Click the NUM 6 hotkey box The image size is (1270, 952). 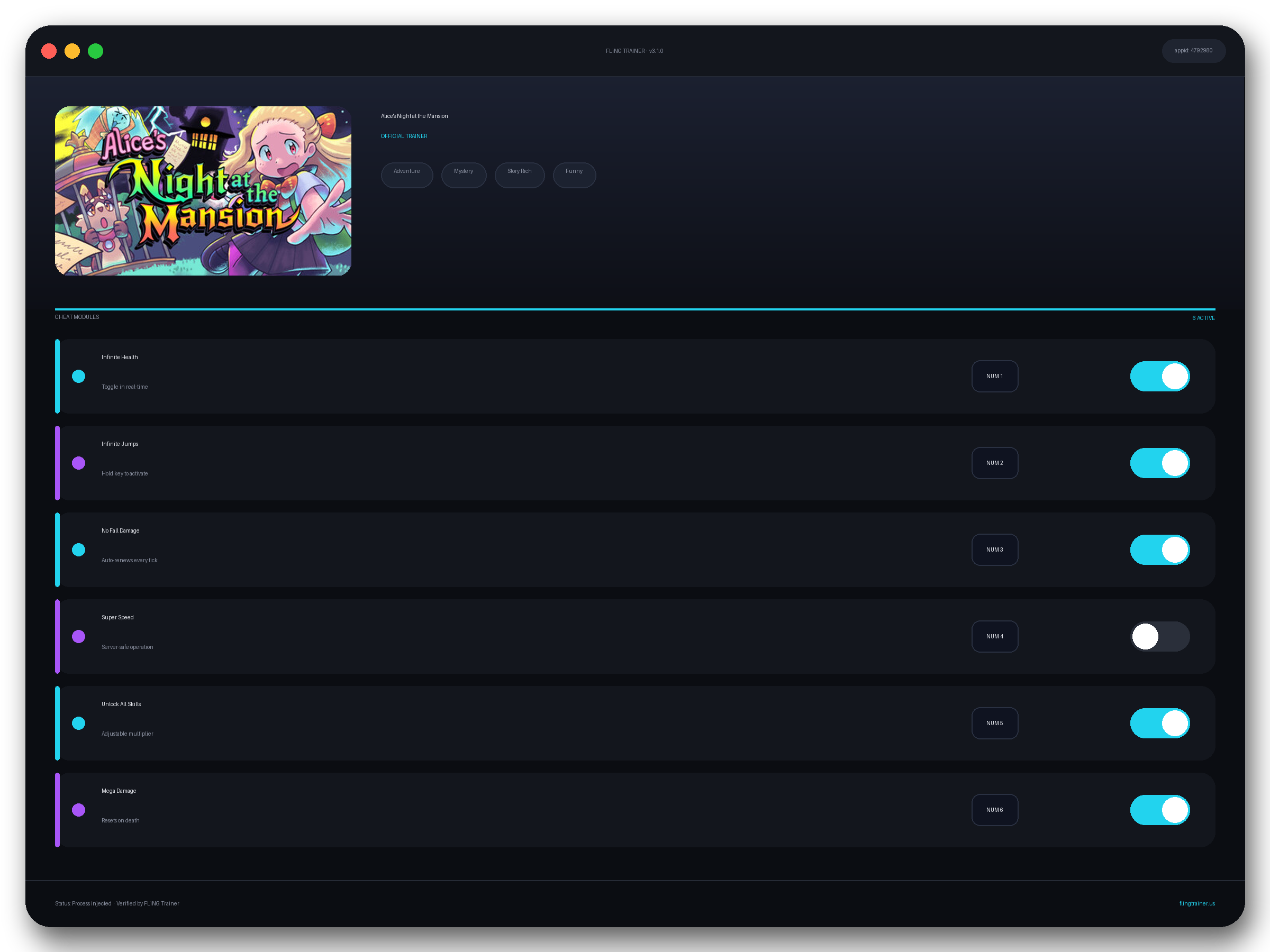994,810
